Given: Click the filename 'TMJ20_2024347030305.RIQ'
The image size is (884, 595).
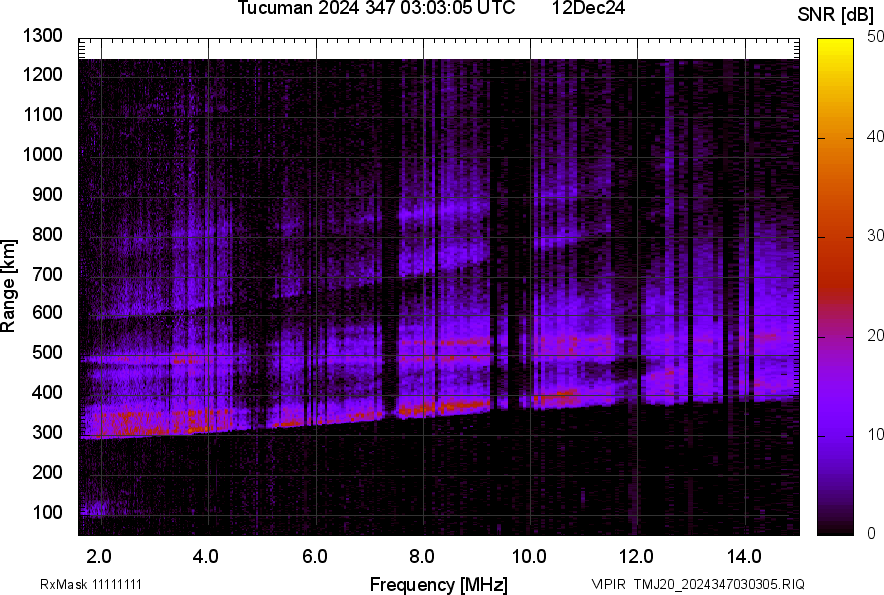Looking at the screenshot, I should click(x=719, y=584).
